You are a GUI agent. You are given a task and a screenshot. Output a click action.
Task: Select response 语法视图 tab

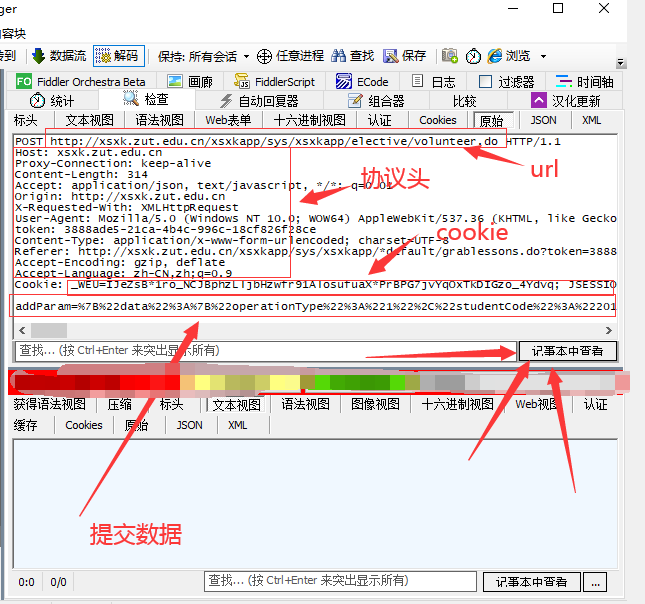[x=306, y=404]
